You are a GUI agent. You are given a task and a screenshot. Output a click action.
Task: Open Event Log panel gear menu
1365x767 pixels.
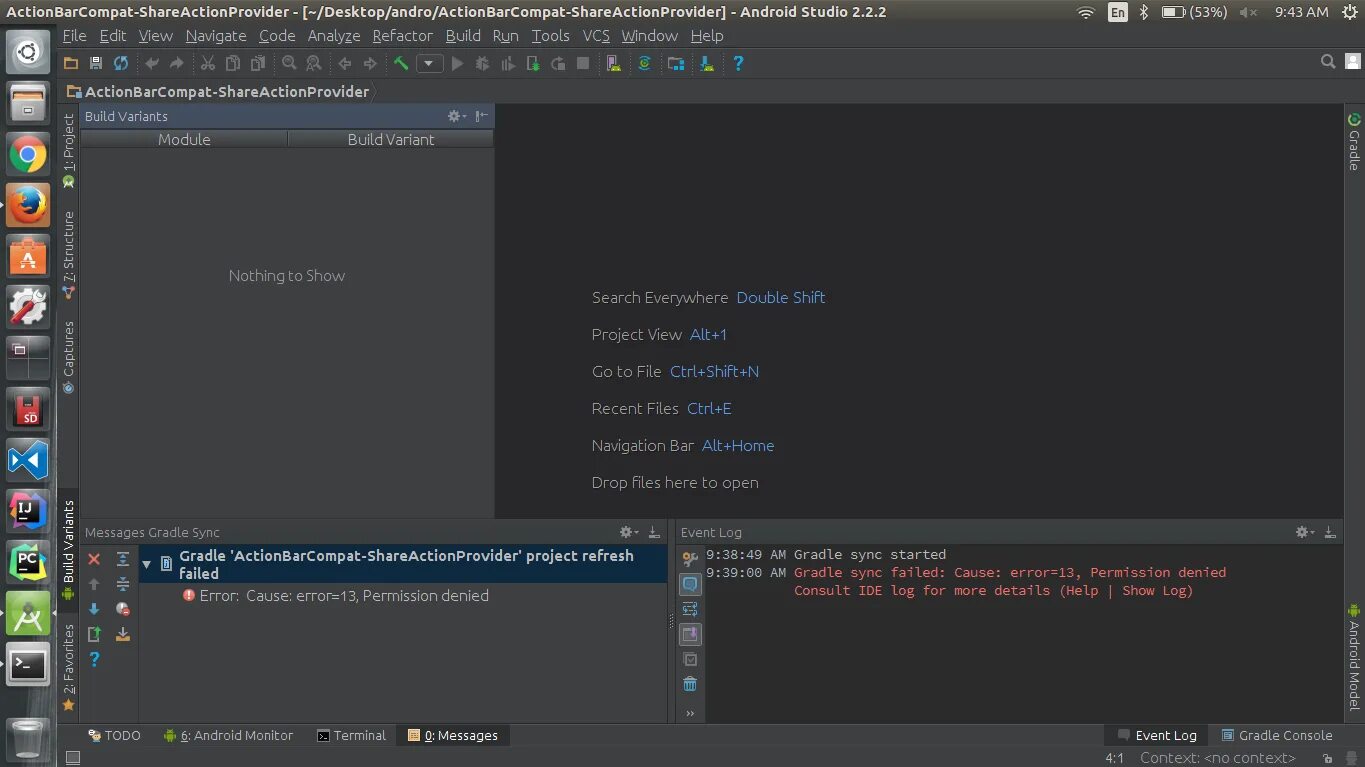[x=1304, y=532]
